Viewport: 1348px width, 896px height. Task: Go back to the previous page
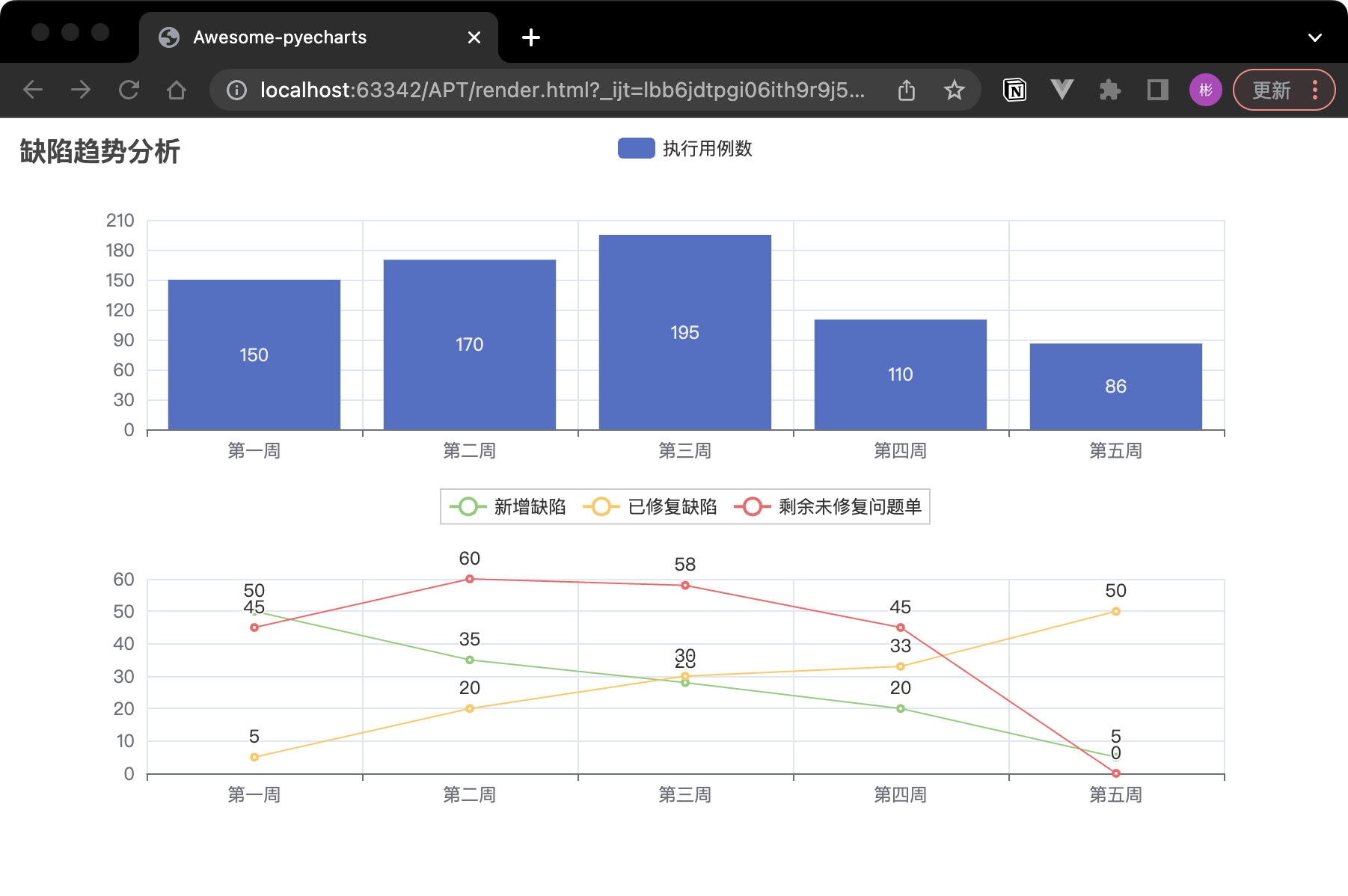pyautogui.click(x=33, y=90)
